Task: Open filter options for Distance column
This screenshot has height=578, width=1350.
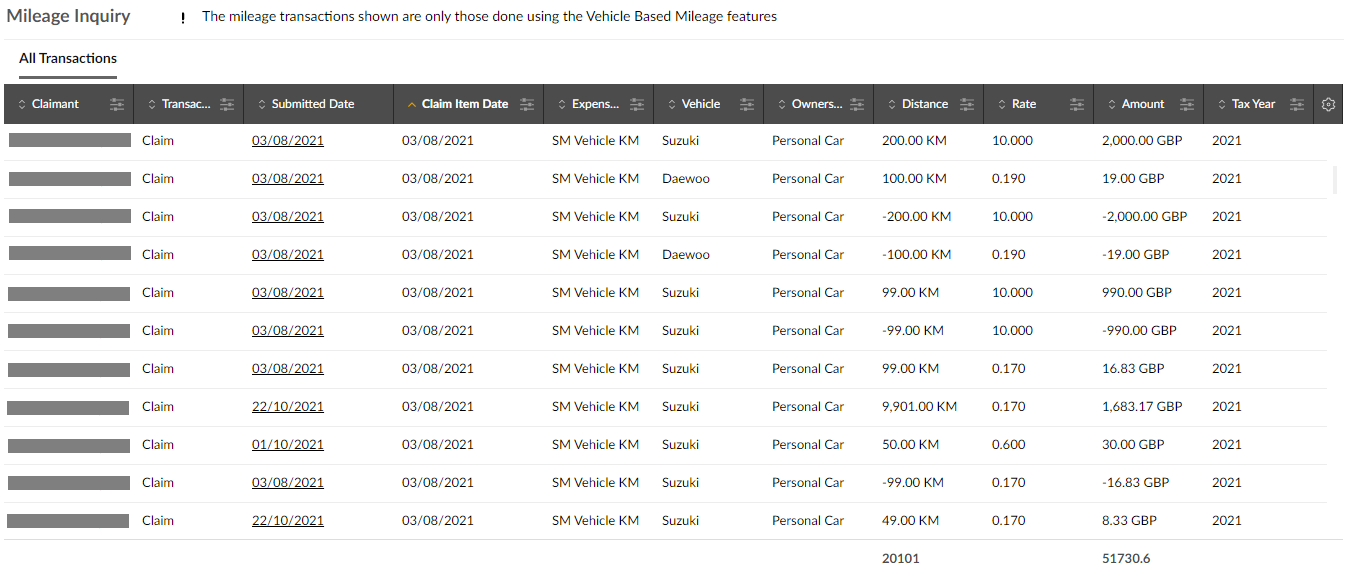Action: point(967,104)
